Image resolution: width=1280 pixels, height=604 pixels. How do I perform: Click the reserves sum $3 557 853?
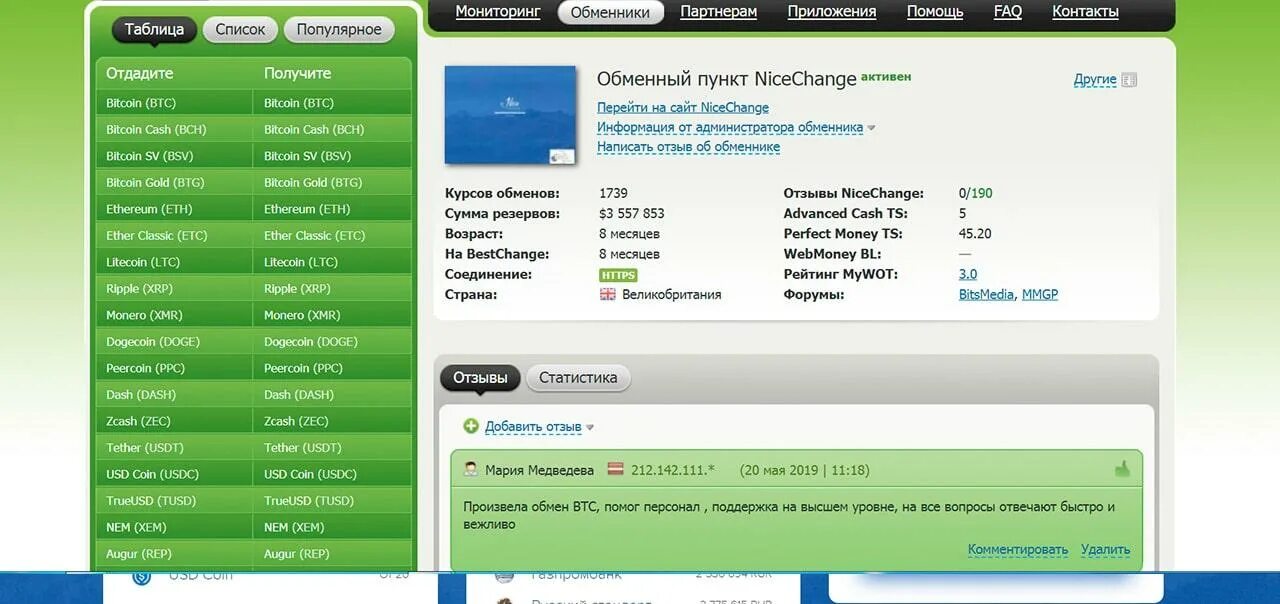tap(631, 214)
